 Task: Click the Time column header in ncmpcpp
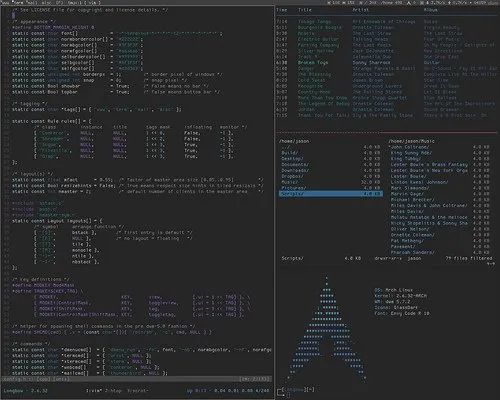[x=282, y=10]
